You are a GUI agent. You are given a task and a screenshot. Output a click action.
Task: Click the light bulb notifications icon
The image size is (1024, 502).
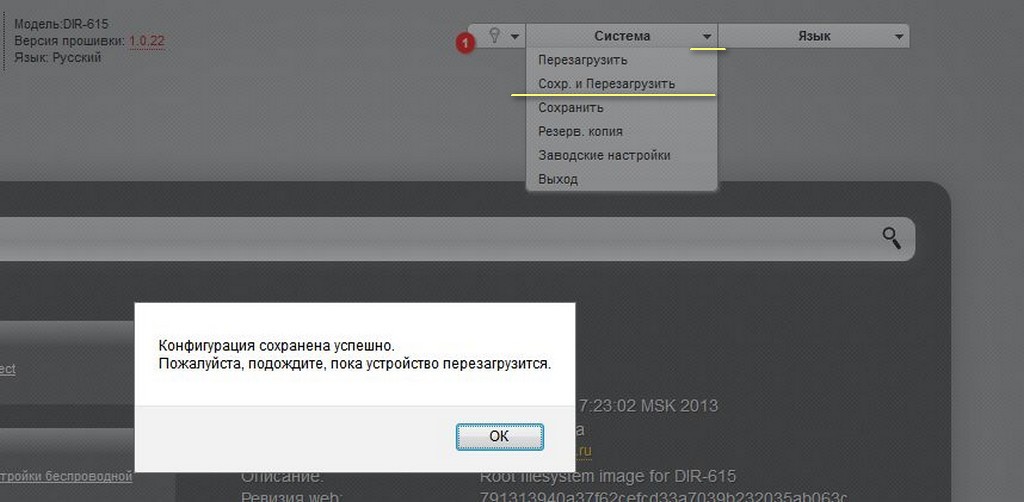pyautogui.click(x=494, y=36)
